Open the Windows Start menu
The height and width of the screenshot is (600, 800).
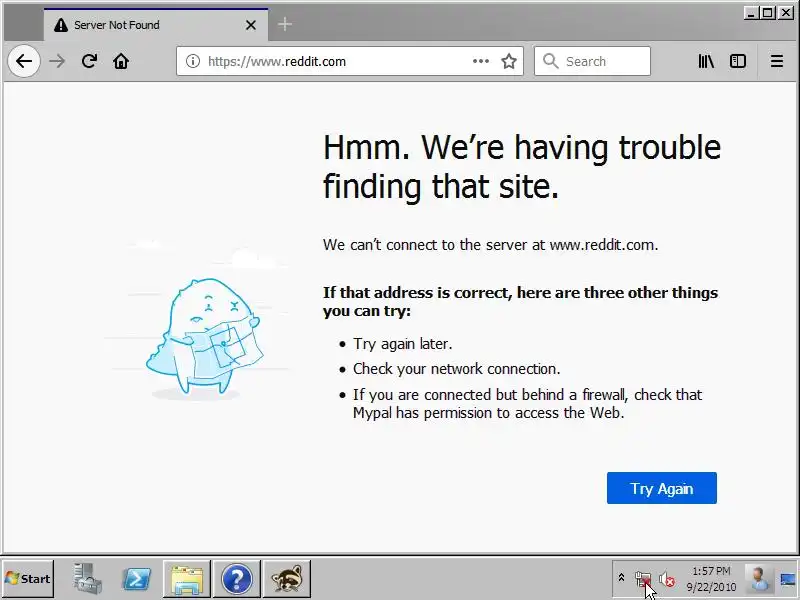coord(28,579)
